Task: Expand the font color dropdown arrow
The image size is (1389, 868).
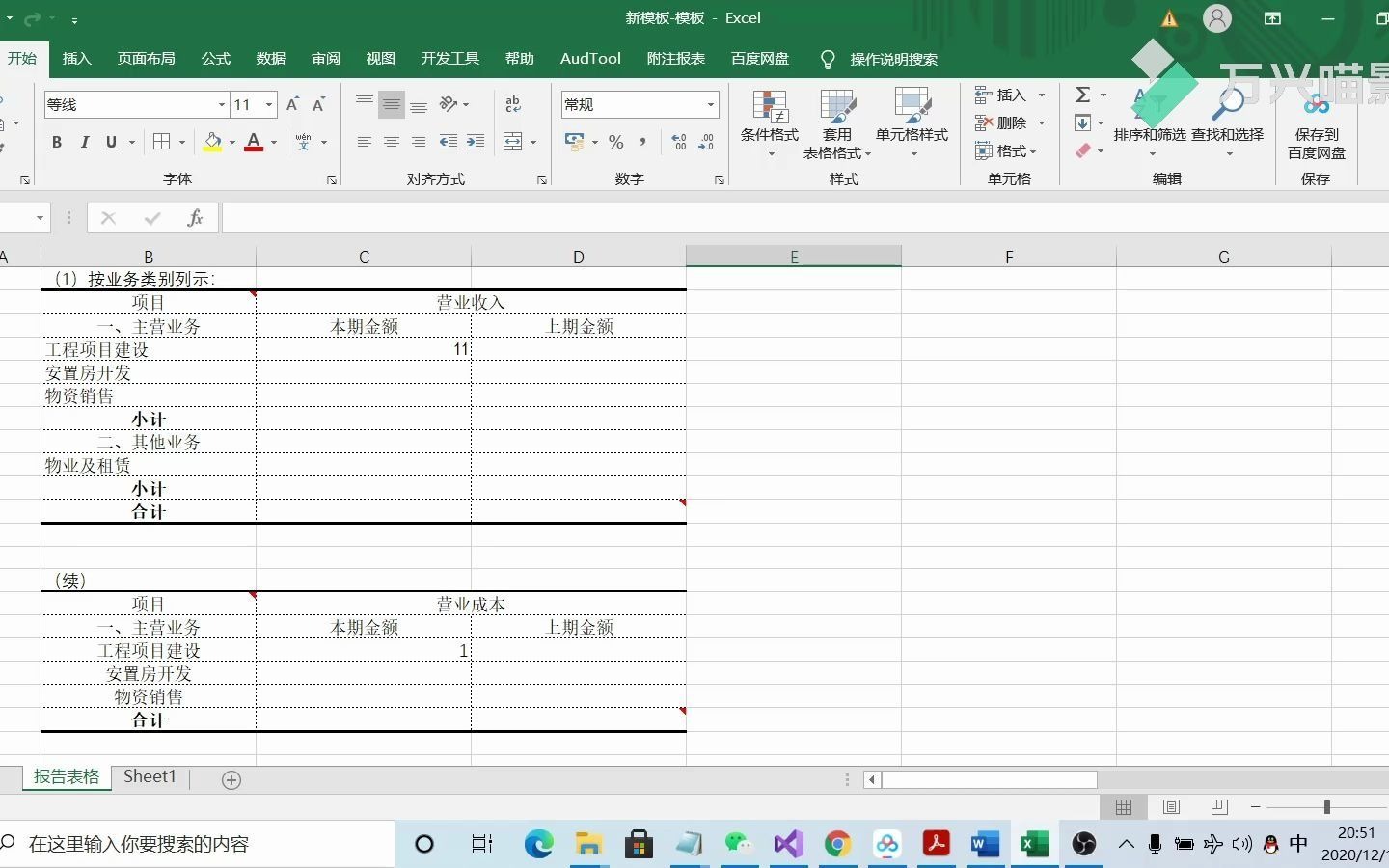Action: click(274, 142)
